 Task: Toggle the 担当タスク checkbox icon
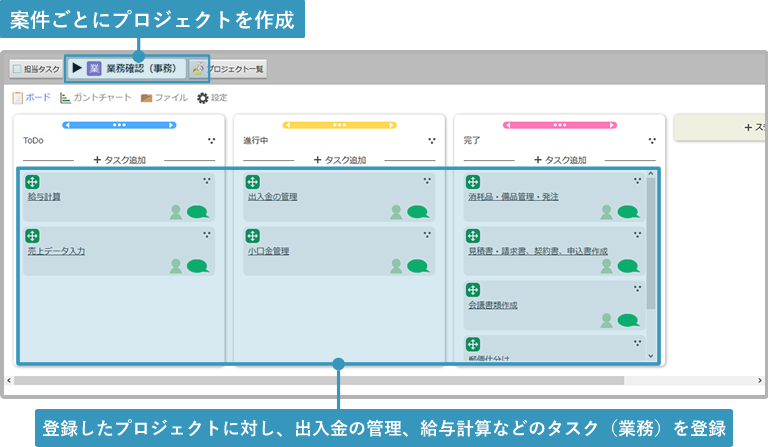(17, 69)
